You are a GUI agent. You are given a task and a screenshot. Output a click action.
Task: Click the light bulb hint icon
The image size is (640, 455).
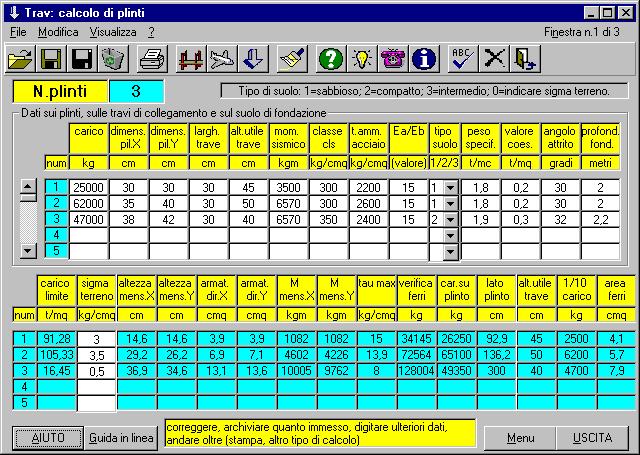[x=362, y=59]
